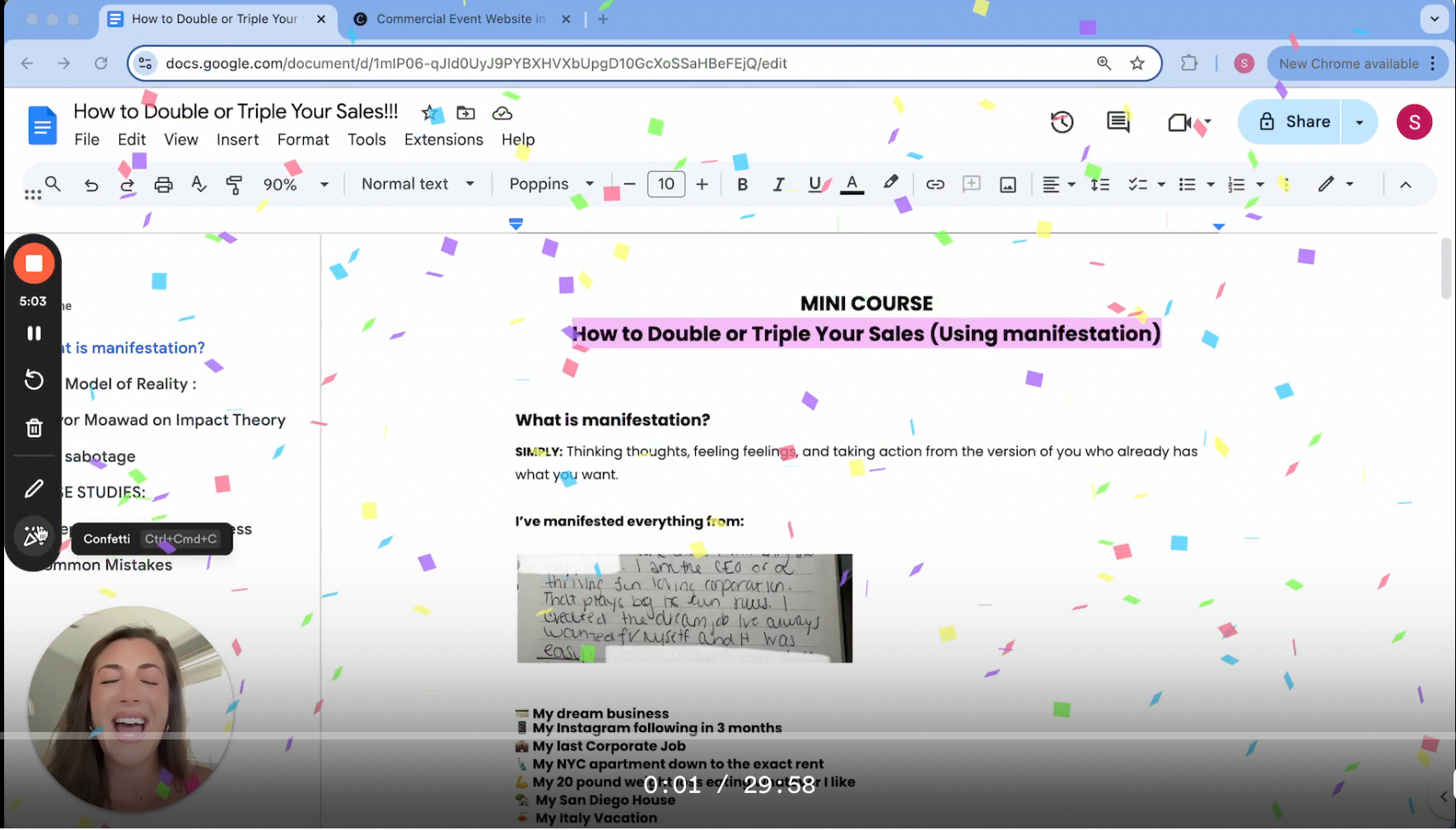Toggle the bulleted list
Image resolution: width=1456 pixels, height=830 pixels.
click(1187, 184)
